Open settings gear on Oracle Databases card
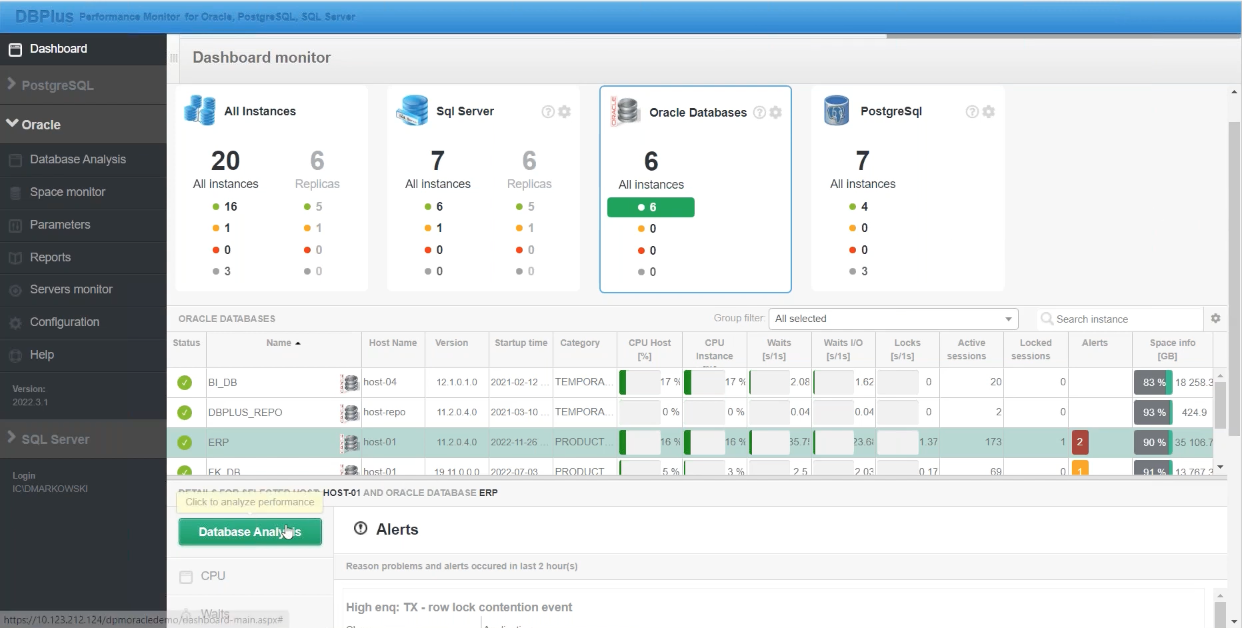 pos(776,113)
